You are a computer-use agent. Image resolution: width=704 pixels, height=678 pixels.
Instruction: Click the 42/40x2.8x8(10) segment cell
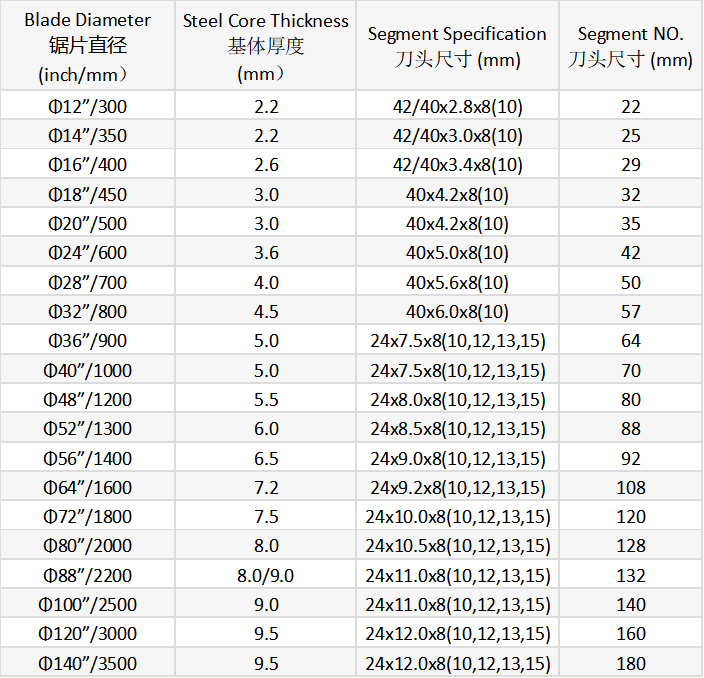coord(457,106)
